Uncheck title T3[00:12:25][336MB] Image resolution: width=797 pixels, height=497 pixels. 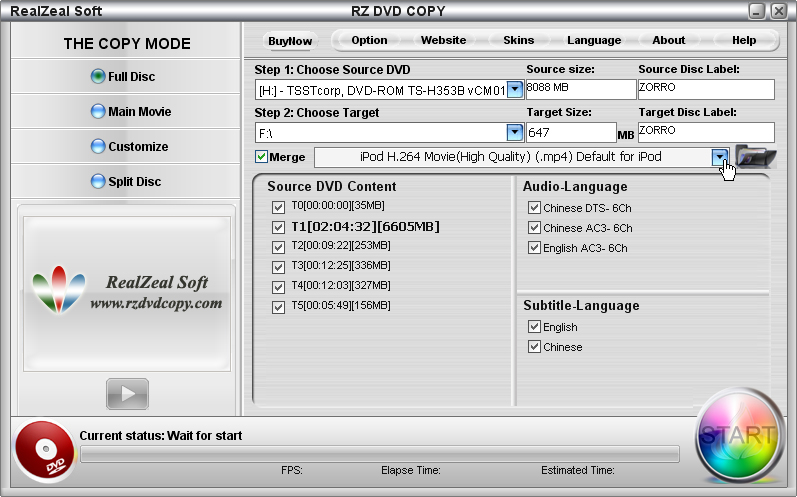pos(278,267)
